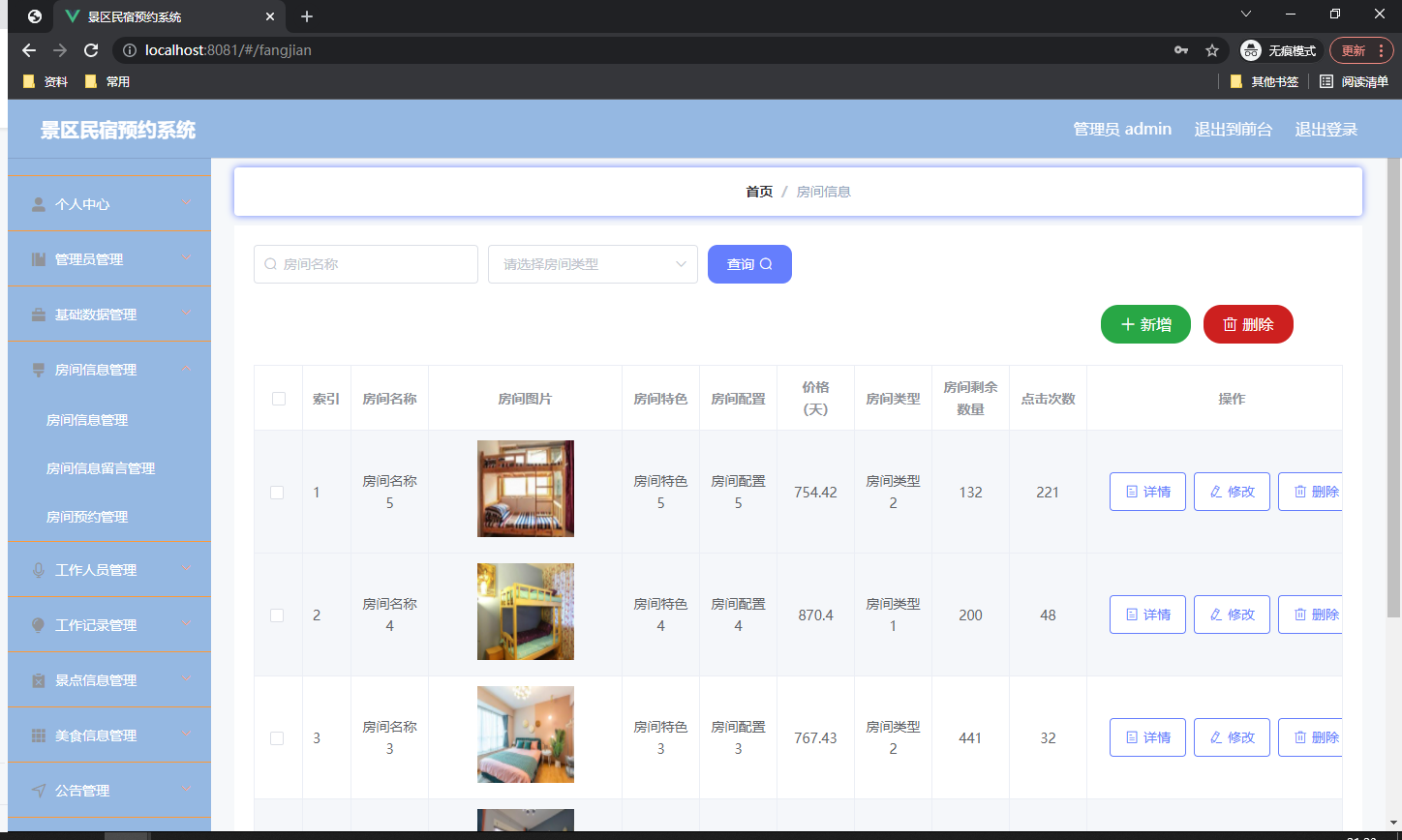Viewport: 1402px width, 840px height.
Task: Open a new browser tab with plus icon
Action: 307,16
